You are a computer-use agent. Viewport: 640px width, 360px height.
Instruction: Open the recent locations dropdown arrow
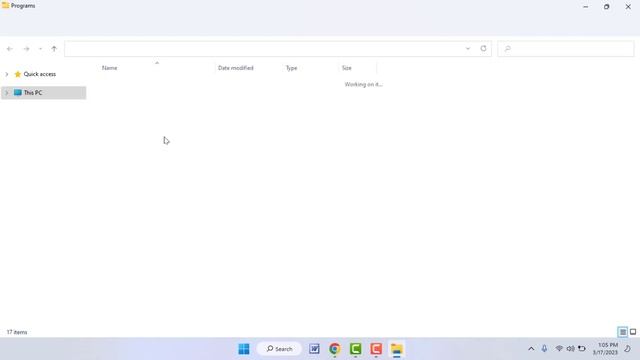(x=40, y=49)
